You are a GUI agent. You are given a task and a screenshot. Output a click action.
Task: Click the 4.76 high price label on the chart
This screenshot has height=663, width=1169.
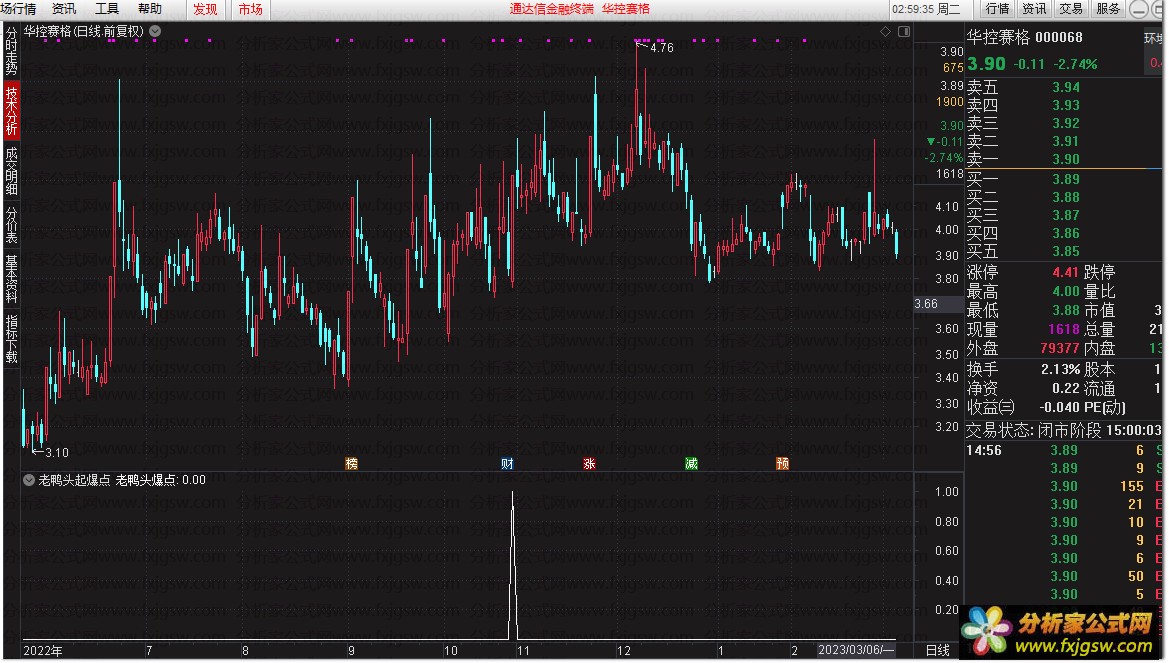pos(661,48)
